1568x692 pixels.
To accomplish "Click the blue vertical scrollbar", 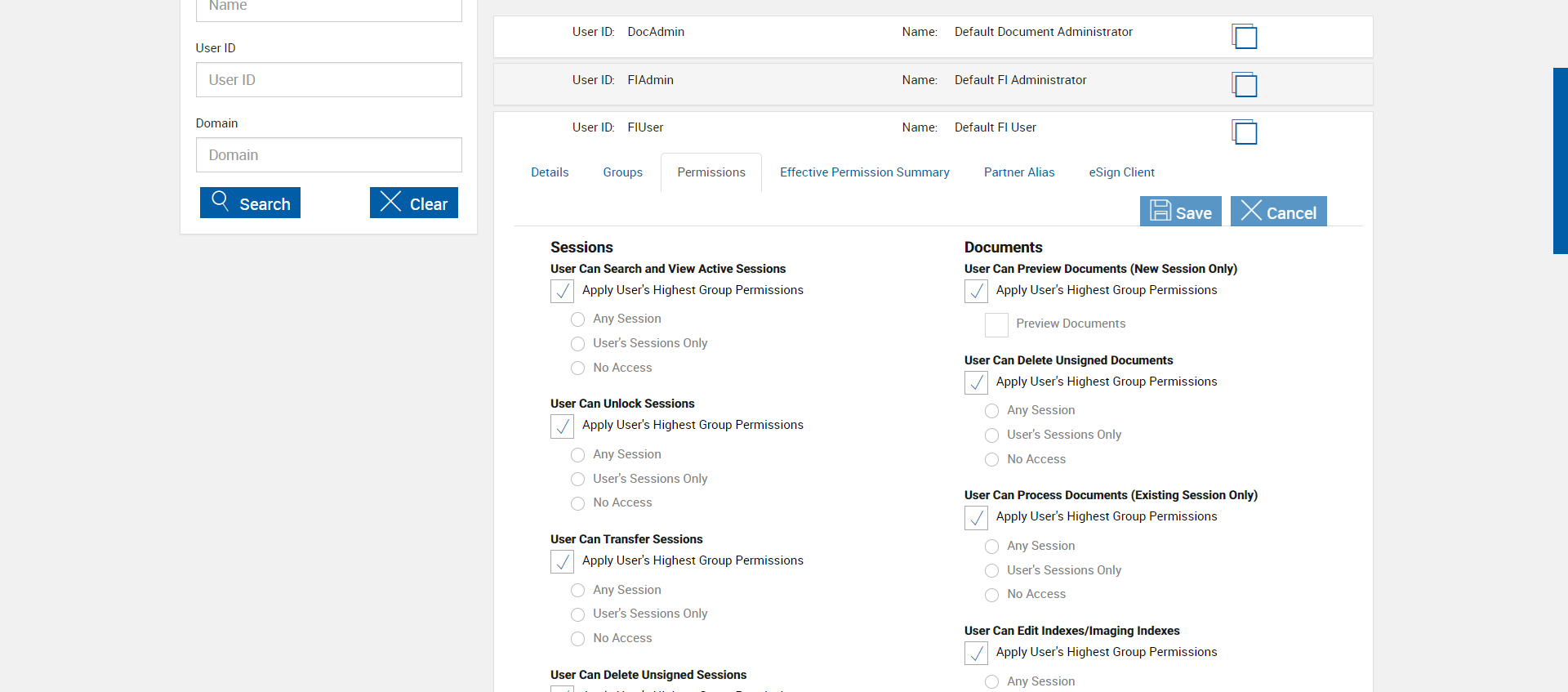I will point(1560,161).
